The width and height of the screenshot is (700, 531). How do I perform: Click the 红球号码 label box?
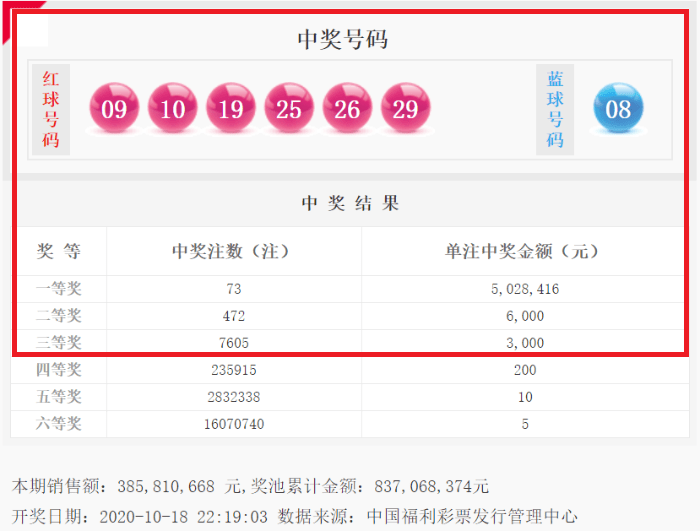[x=51, y=109]
